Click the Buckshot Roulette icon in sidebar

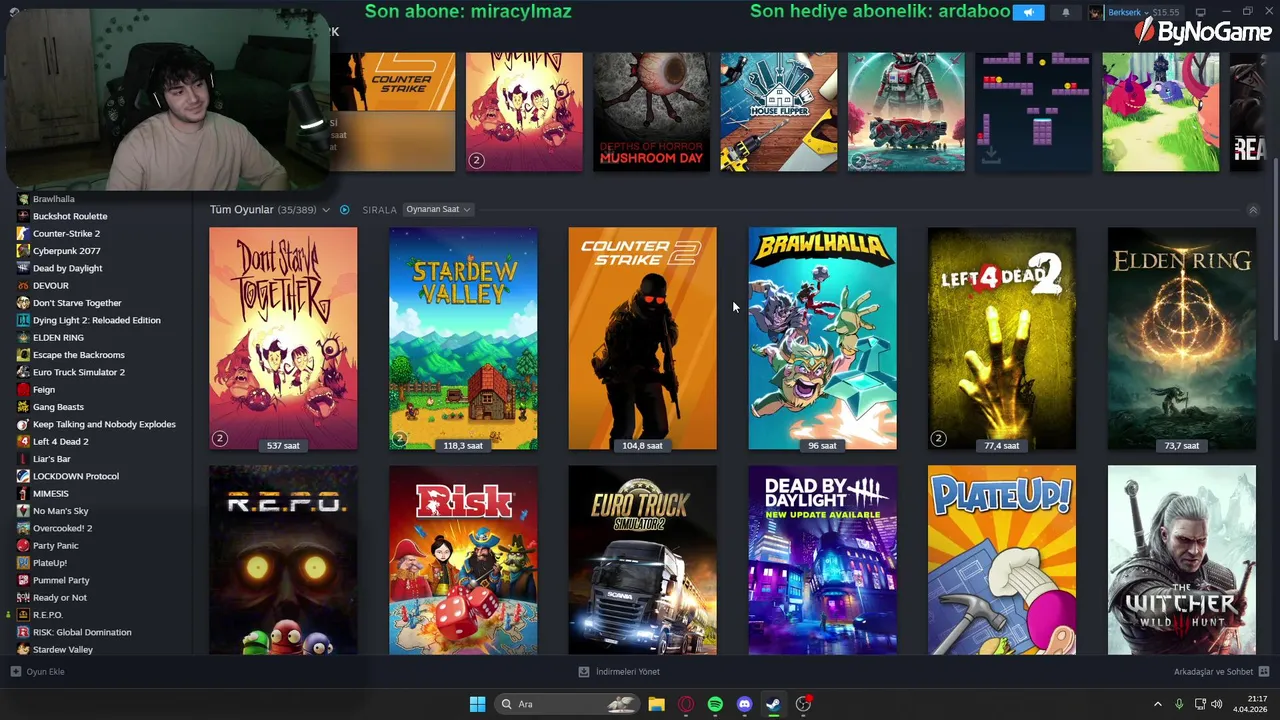pyautogui.click(x=23, y=216)
